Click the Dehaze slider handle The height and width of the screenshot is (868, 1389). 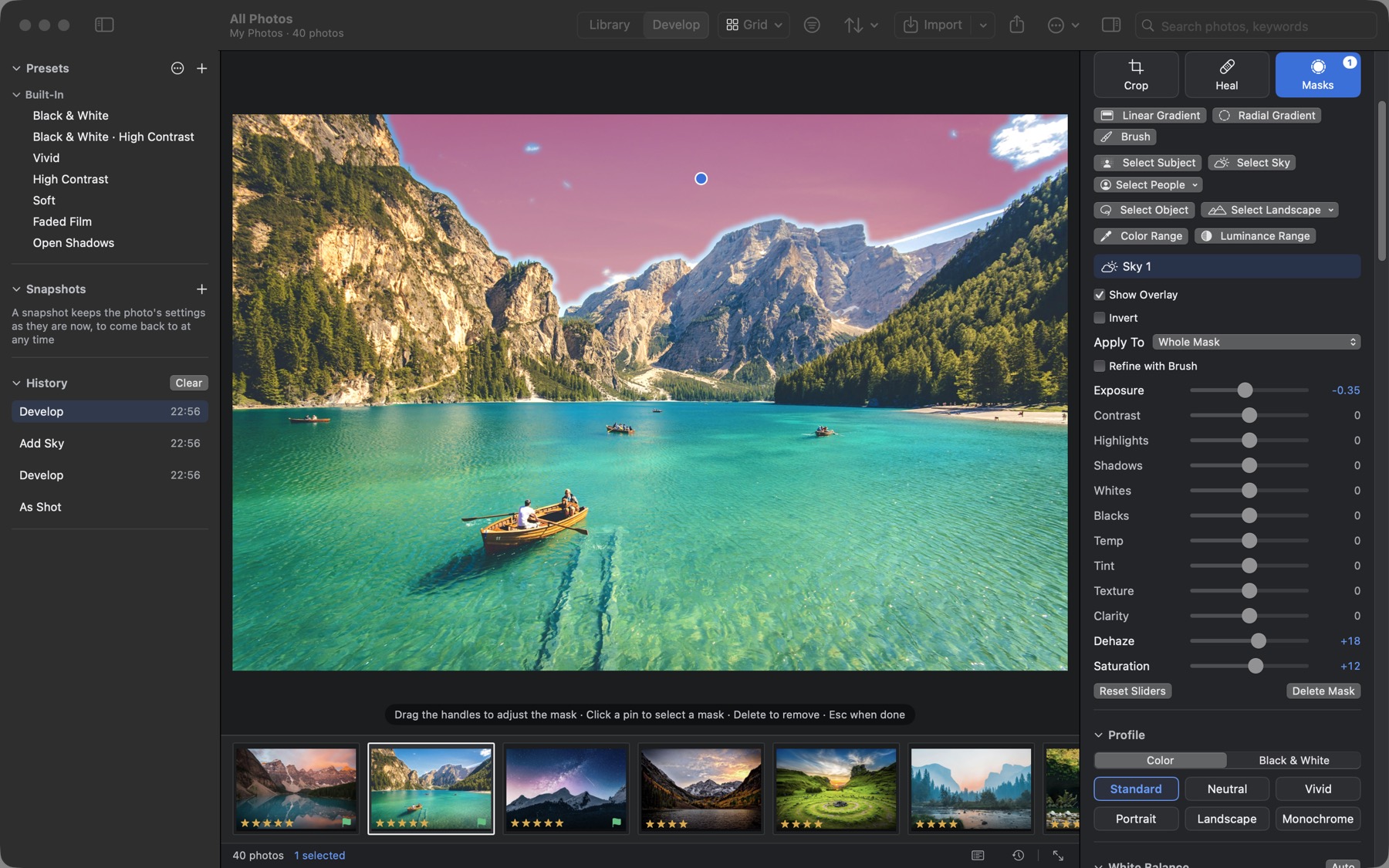[1258, 641]
